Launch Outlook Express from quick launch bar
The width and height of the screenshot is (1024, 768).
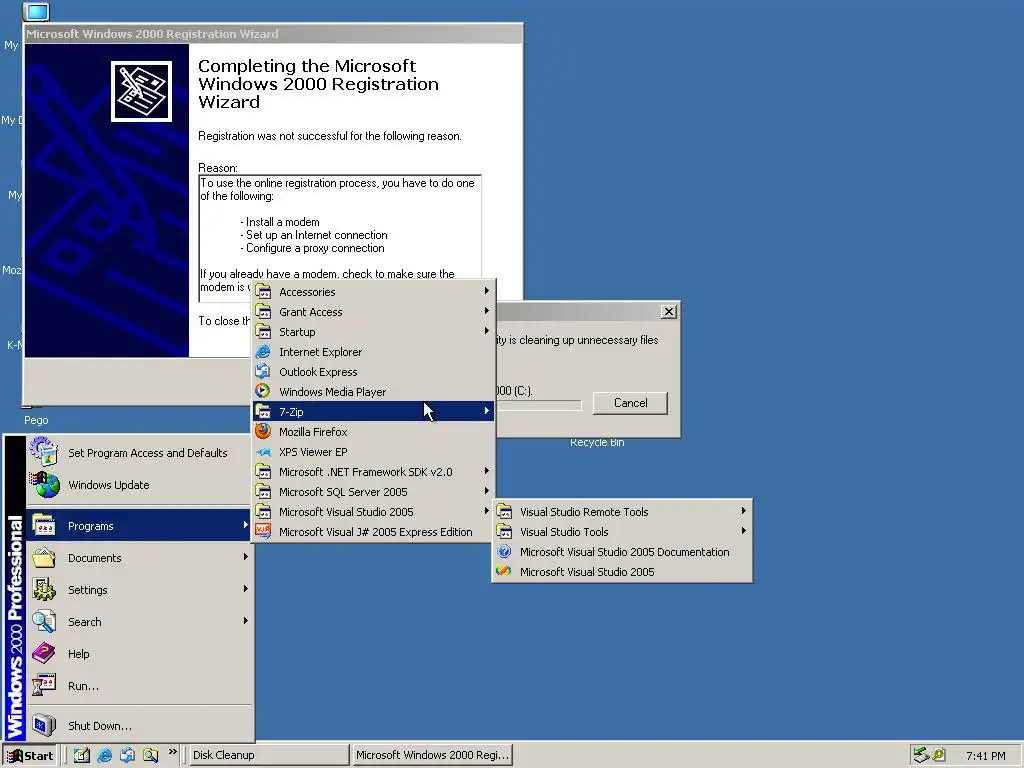click(x=127, y=755)
